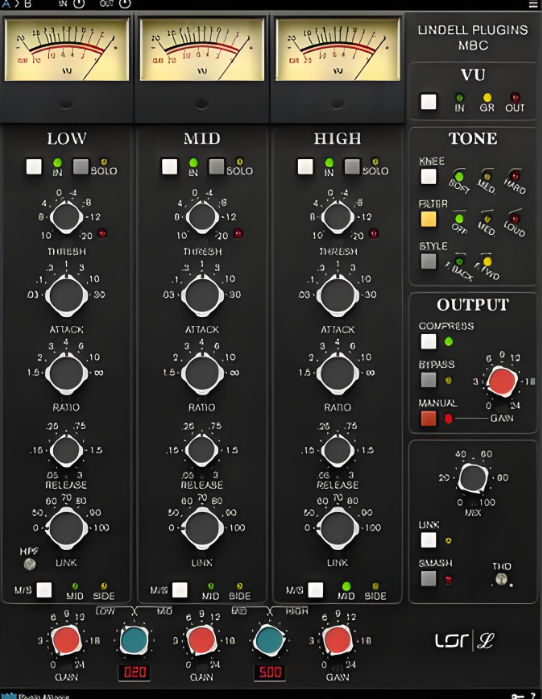Click the HIGH band VU meter
The height and width of the screenshot is (699, 542).
pos(338,49)
